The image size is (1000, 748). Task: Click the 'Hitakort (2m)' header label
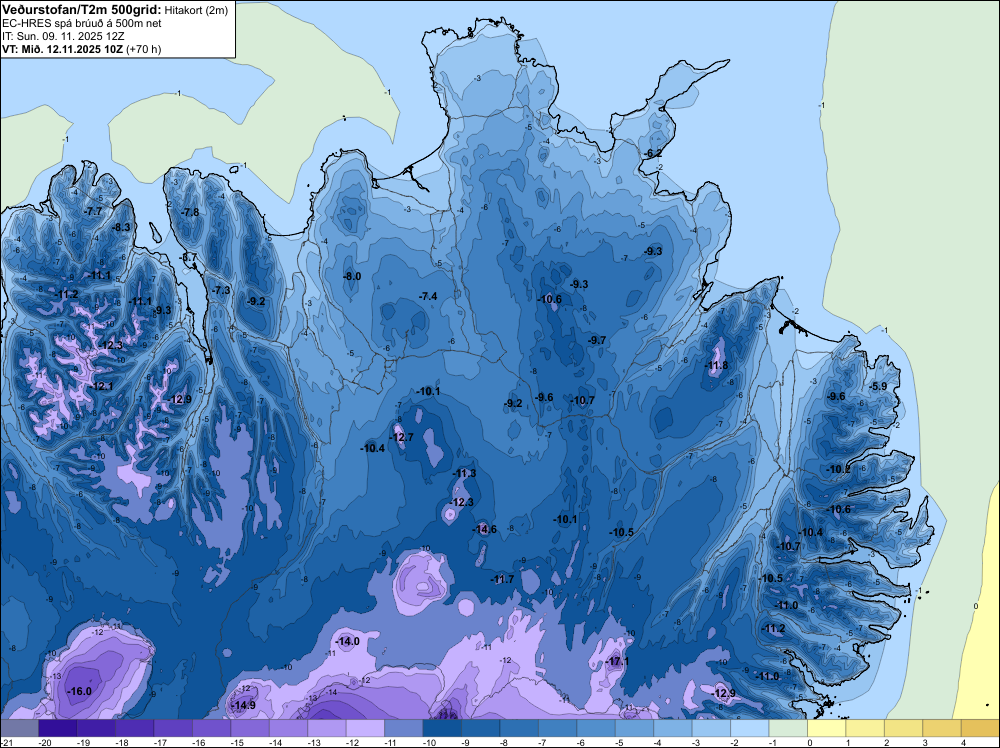click(x=196, y=10)
